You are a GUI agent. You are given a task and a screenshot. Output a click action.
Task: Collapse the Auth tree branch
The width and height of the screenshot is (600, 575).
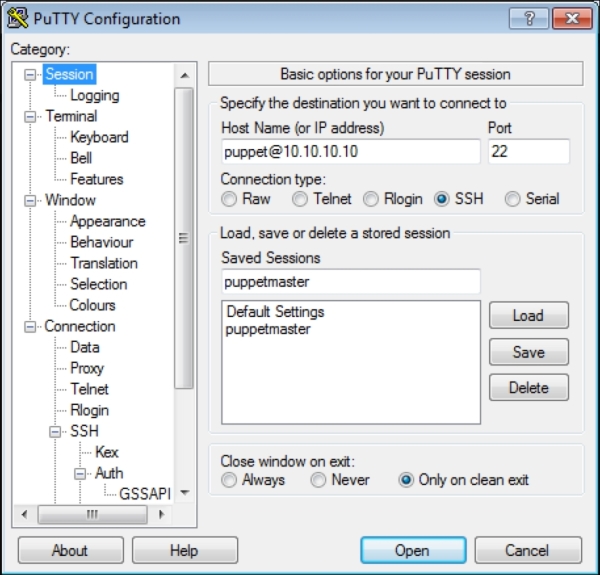click(81, 473)
